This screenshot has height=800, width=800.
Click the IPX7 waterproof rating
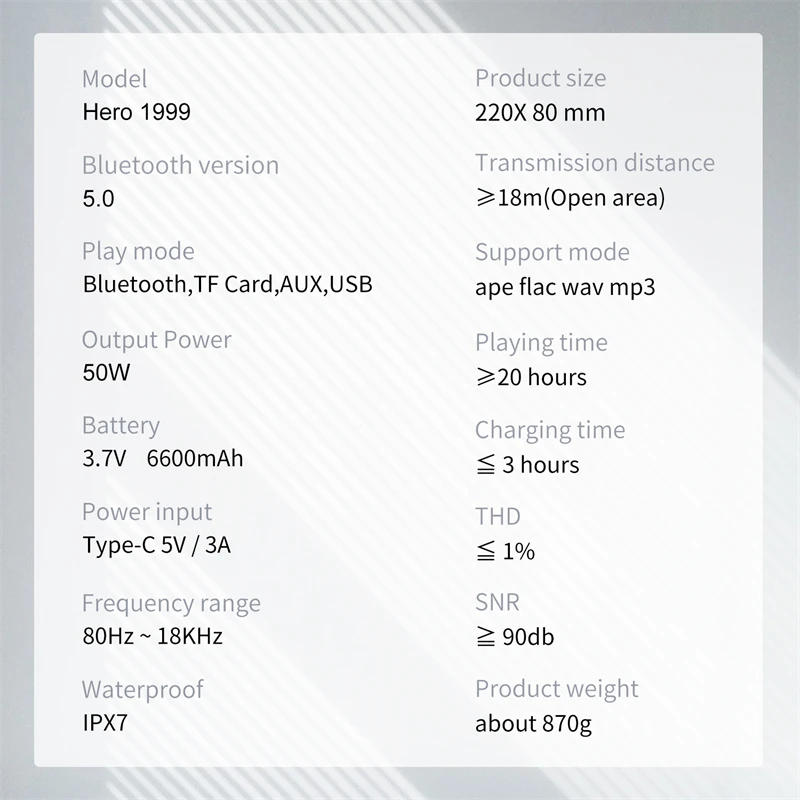tap(105, 722)
